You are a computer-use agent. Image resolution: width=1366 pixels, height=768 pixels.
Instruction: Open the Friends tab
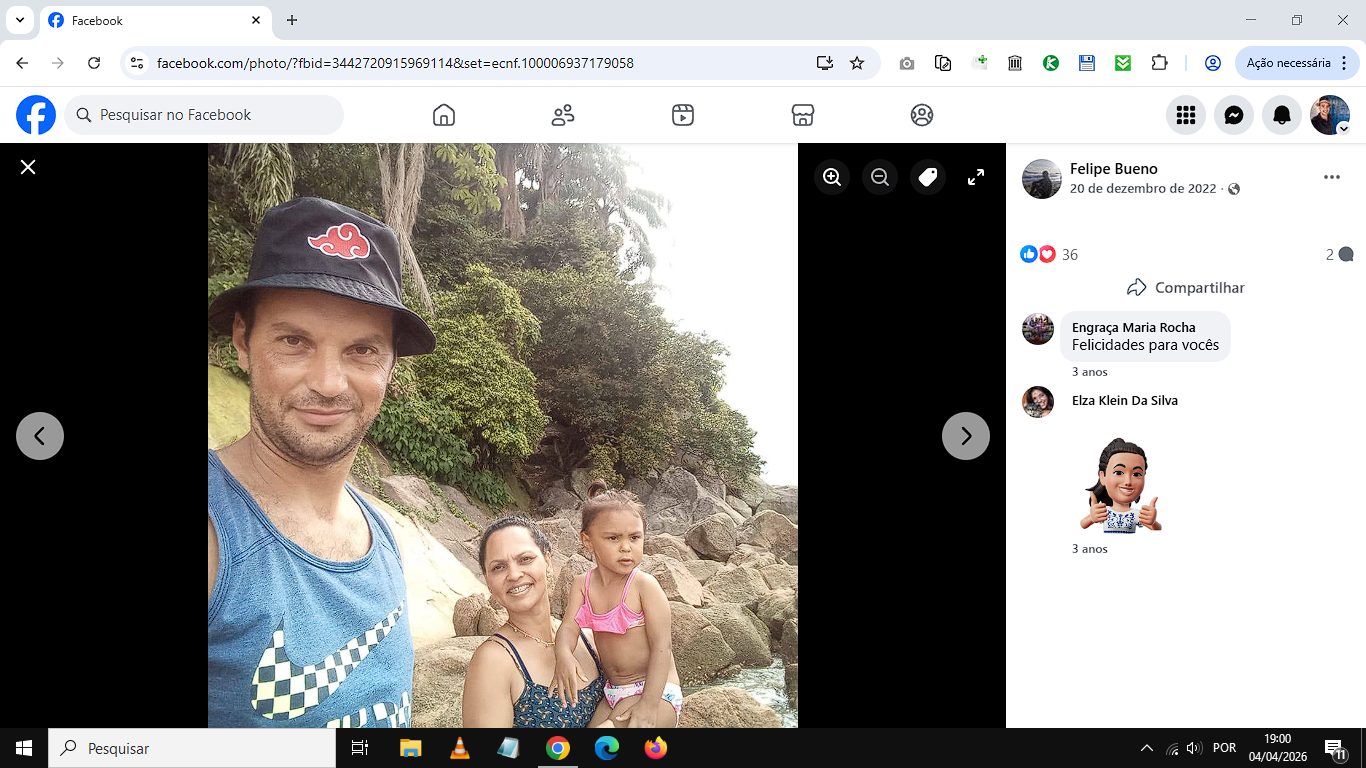tap(563, 115)
